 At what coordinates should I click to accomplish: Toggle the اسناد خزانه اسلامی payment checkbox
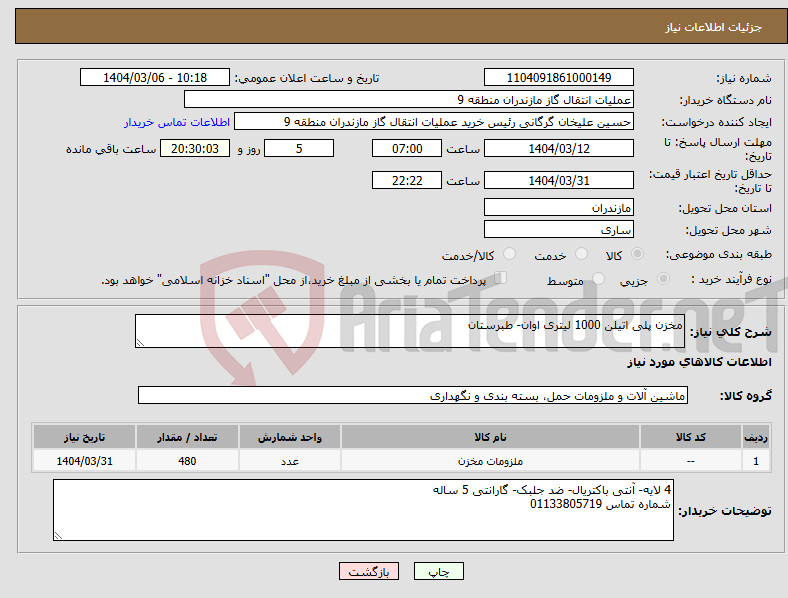(x=501, y=278)
